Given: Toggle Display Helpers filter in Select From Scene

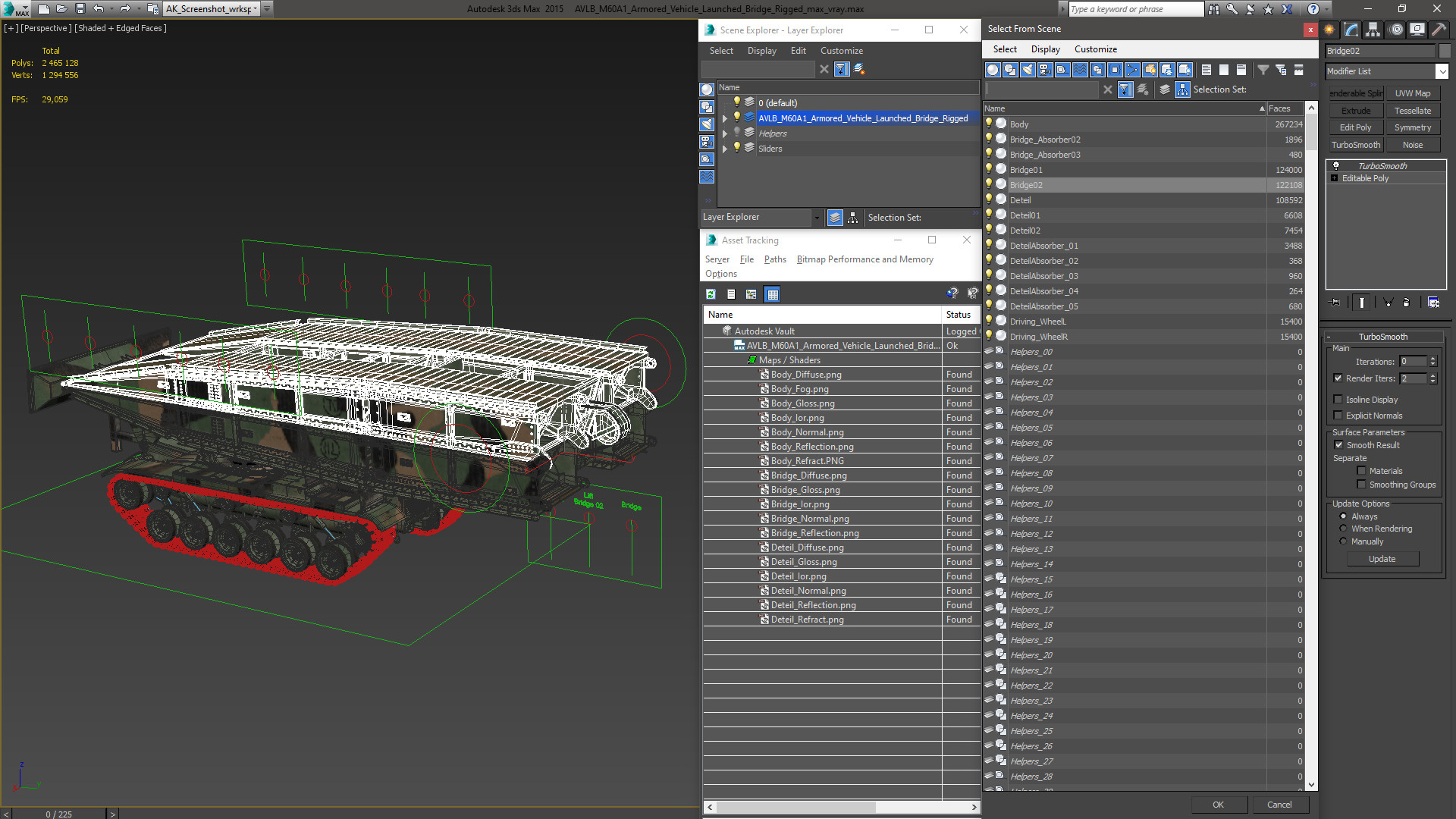Looking at the screenshot, I should pyautogui.click(x=1062, y=70).
